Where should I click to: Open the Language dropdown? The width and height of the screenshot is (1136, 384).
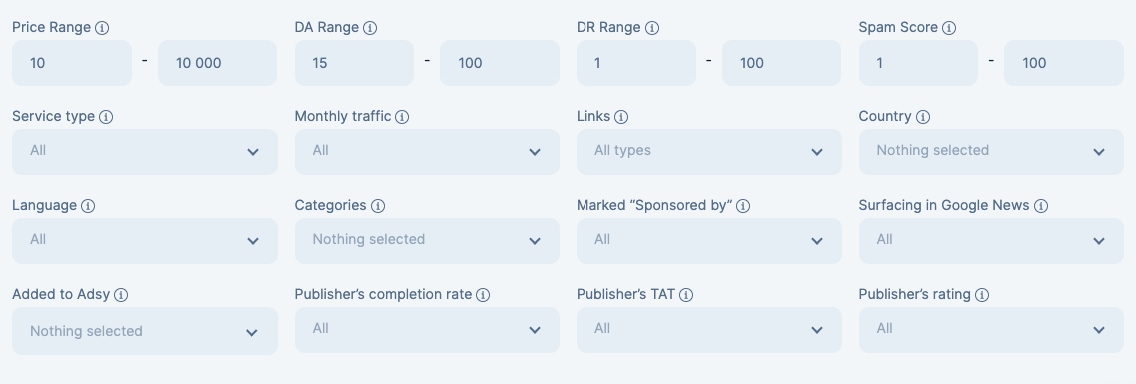[x=145, y=241]
